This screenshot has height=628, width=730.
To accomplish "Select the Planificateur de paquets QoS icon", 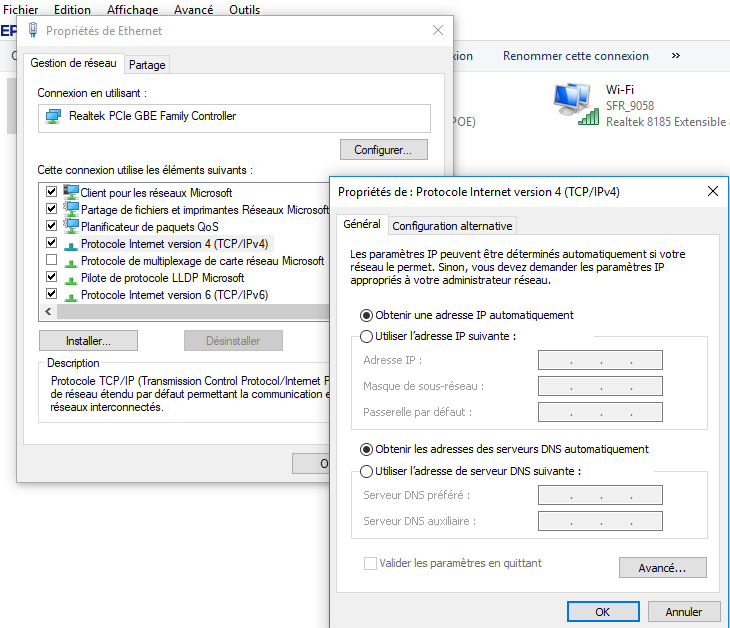I will tap(71, 226).
